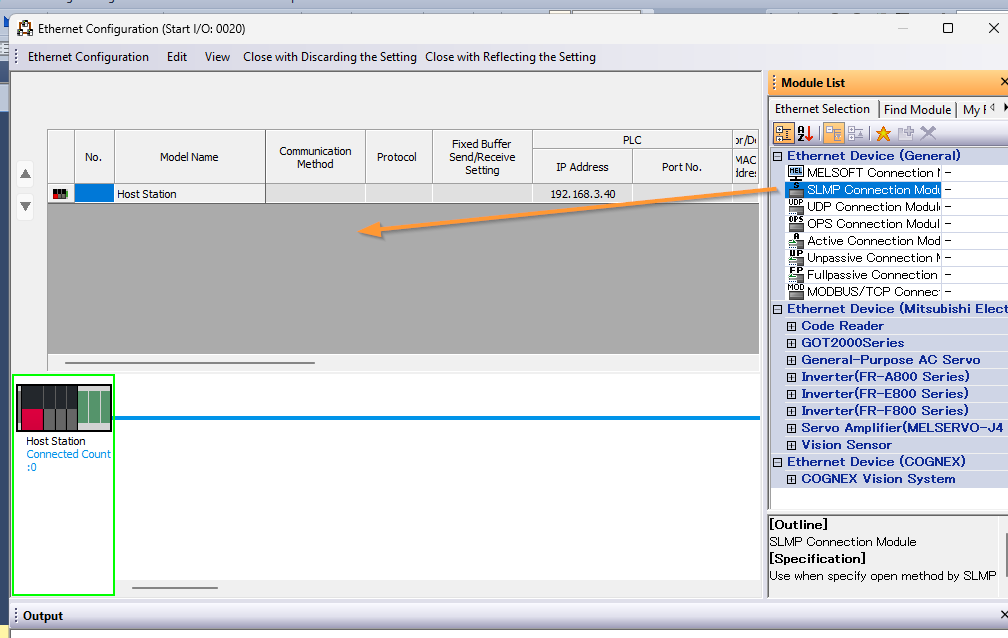This screenshot has width=1008, height=638.
Task: Select the Active Connection Module icon
Action: click(x=796, y=241)
